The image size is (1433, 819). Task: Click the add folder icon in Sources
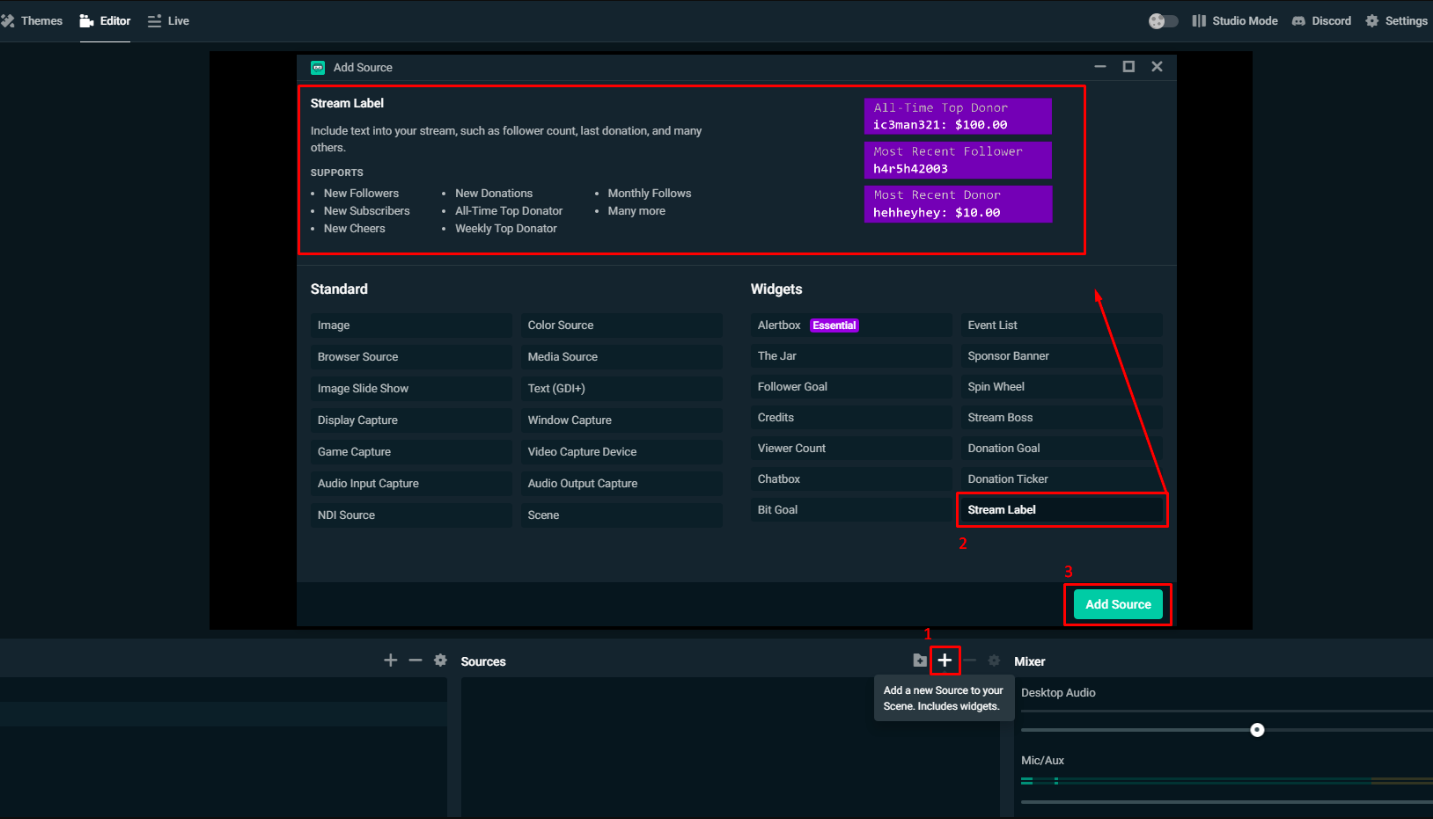(920, 661)
